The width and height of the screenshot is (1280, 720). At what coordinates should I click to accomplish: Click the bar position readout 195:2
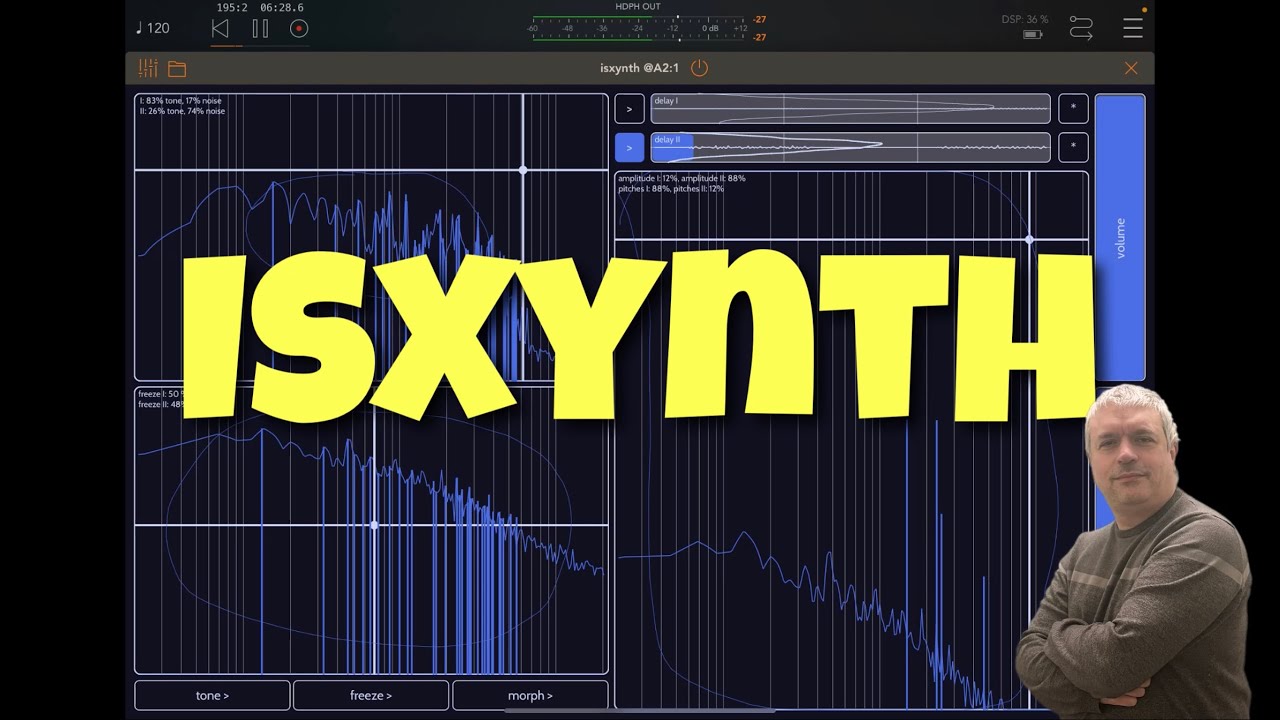(x=232, y=8)
